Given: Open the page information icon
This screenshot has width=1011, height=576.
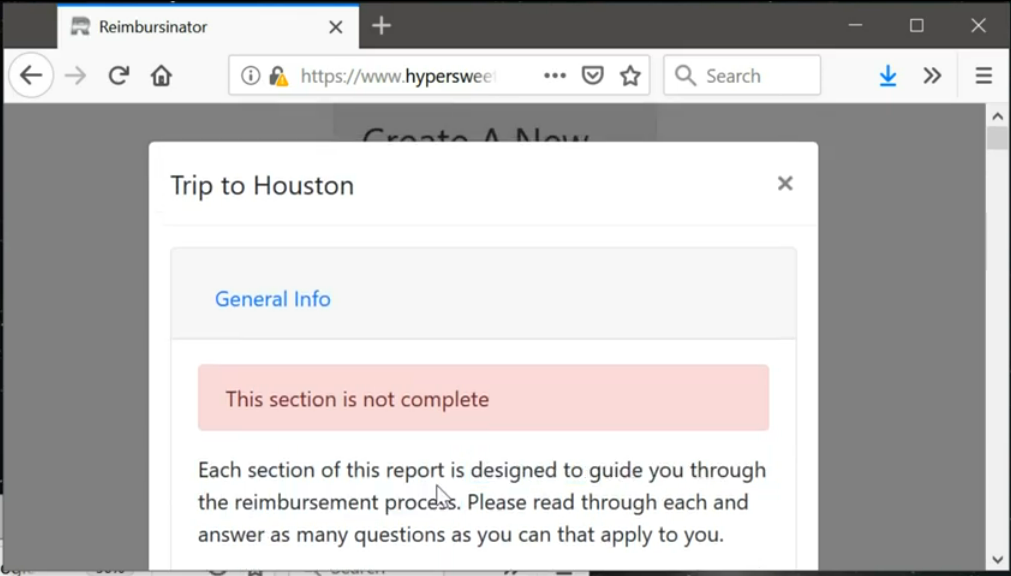Looking at the screenshot, I should coord(249,75).
